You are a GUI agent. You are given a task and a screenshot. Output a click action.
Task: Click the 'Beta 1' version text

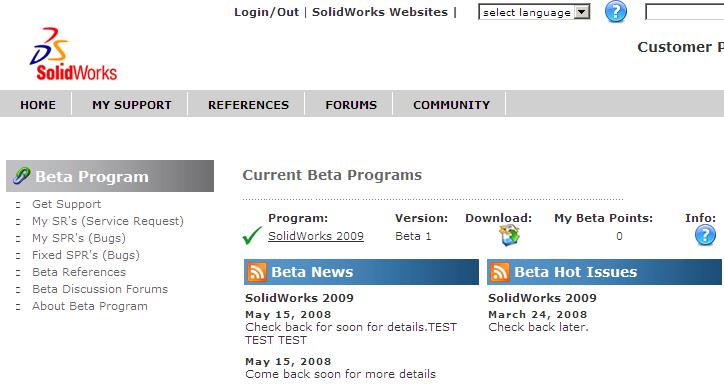(x=413, y=236)
